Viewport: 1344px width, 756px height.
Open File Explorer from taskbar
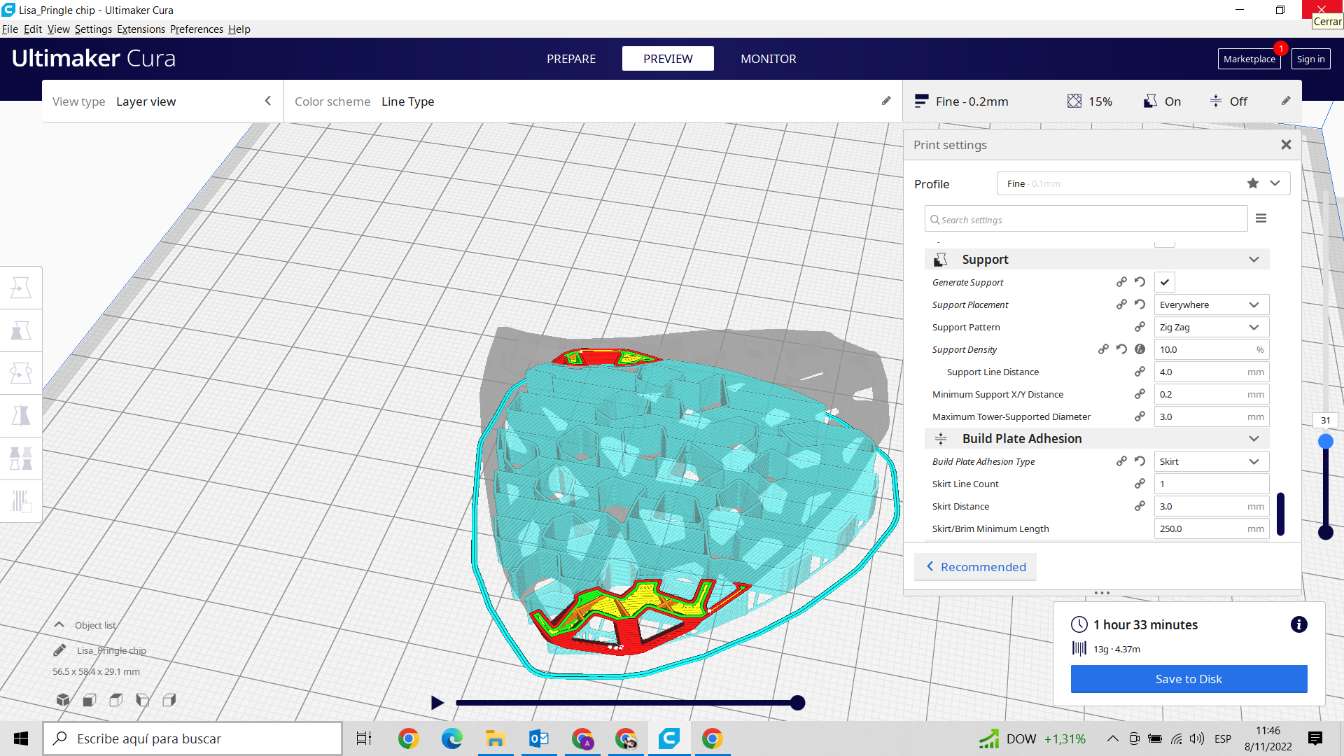click(495, 739)
